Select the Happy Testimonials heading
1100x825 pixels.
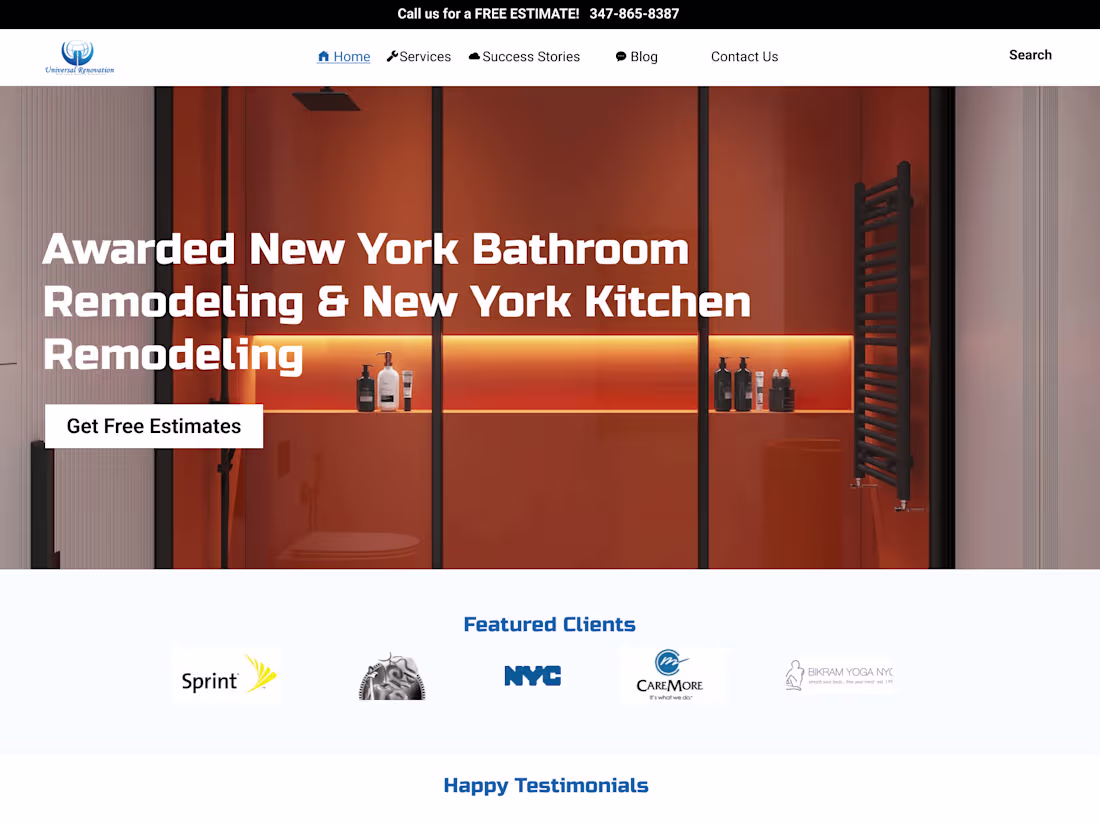click(546, 785)
